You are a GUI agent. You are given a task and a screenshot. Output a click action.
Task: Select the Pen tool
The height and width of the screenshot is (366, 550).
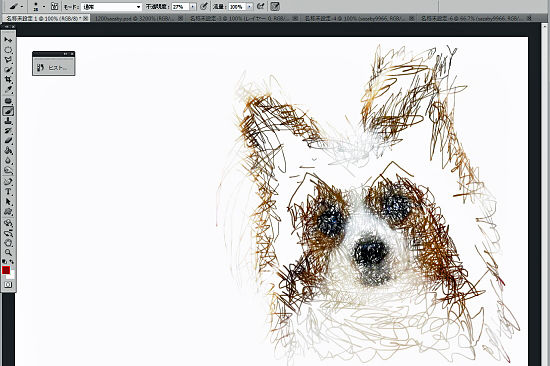[x=8, y=182]
